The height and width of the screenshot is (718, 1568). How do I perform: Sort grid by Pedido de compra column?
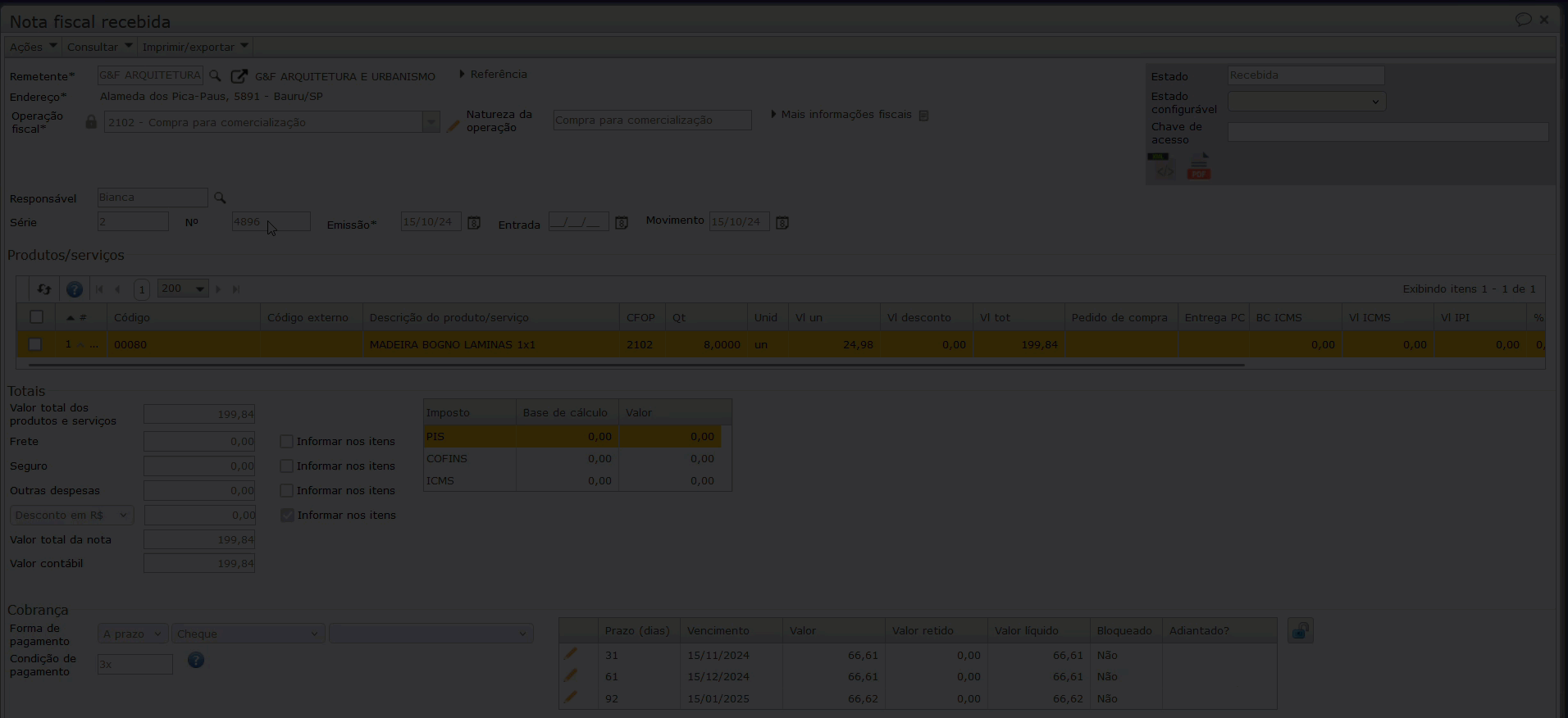(x=1121, y=318)
